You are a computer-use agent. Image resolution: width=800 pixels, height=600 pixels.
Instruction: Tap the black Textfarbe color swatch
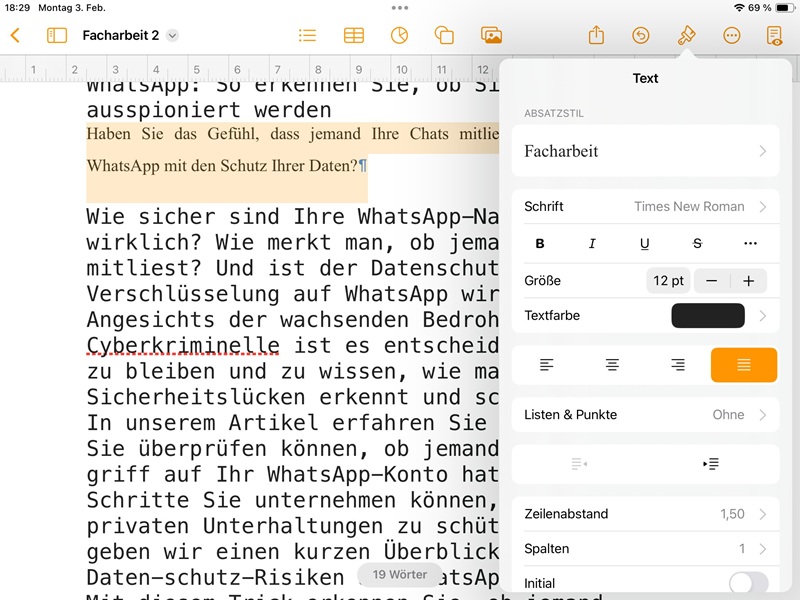coord(708,316)
